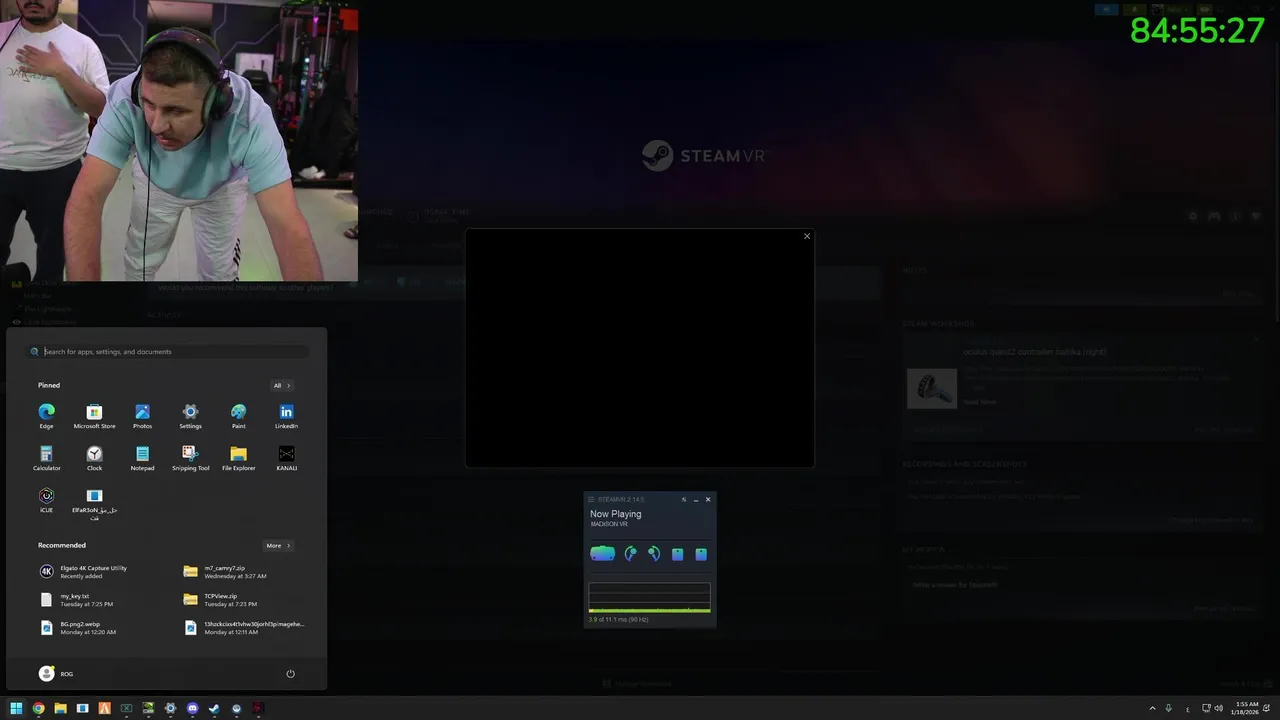Open recommended m7_camry7.zip file

[x=225, y=571]
